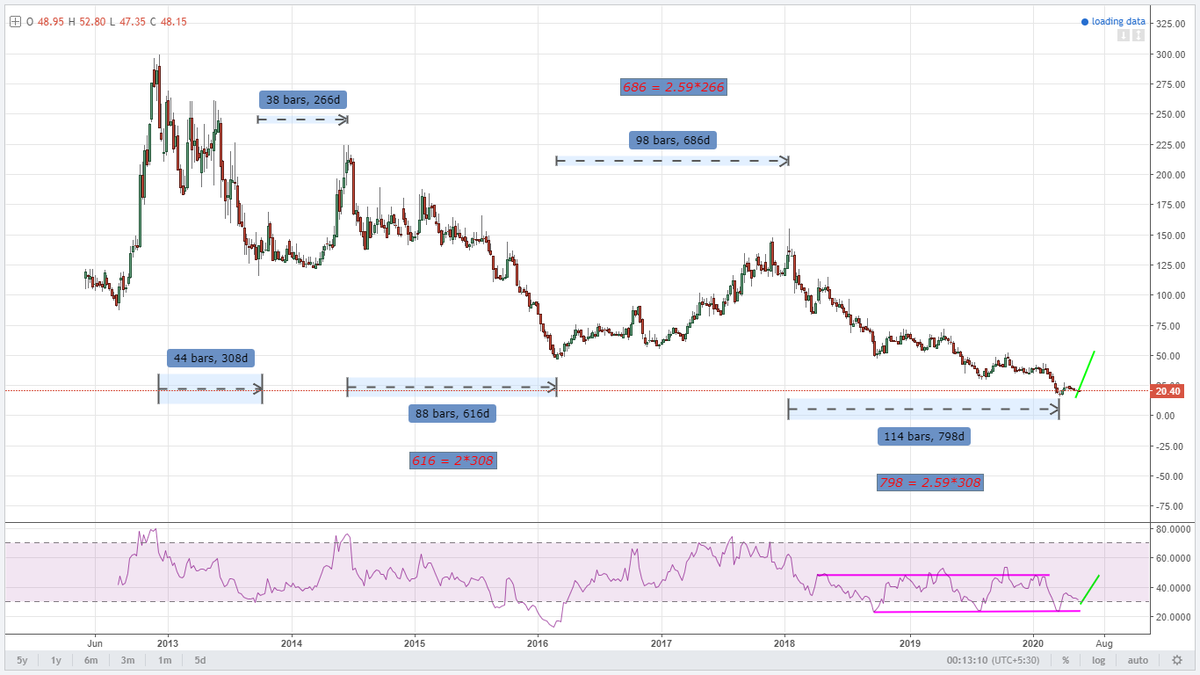Image resolution: width=1200 pixels, height=675 pixels.
Task: Set chart range to 5d
Action: [x=200, y=660]
